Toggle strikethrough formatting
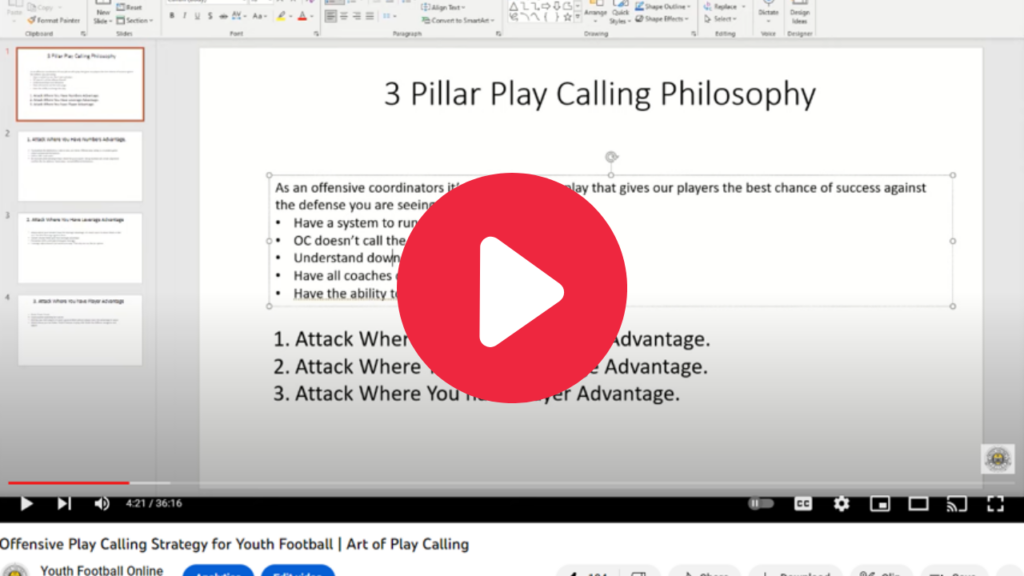Screen dimensions: 1024x576 (223, 16)
